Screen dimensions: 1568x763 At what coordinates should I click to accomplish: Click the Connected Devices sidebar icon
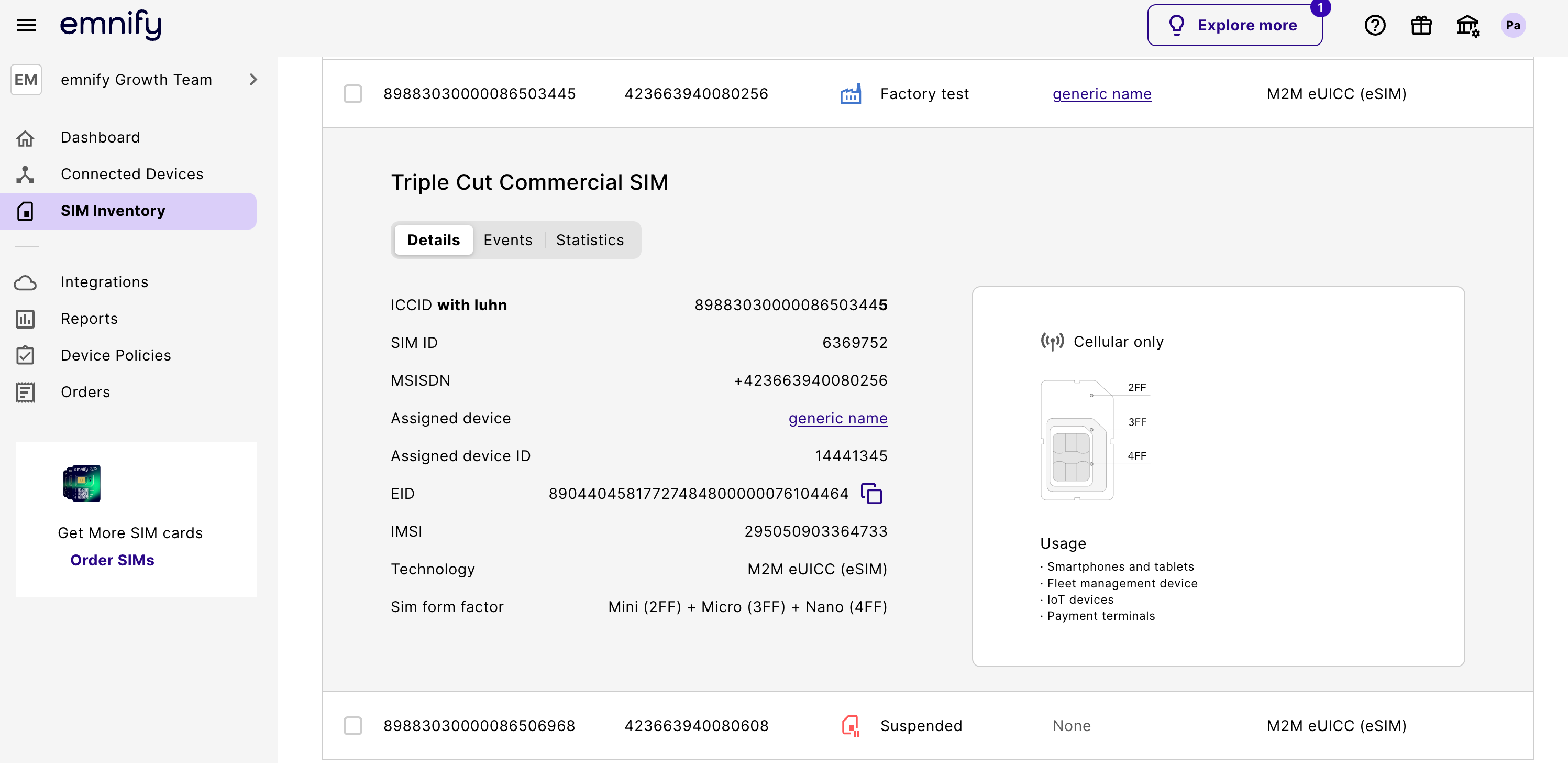click(x=25, y=173)
